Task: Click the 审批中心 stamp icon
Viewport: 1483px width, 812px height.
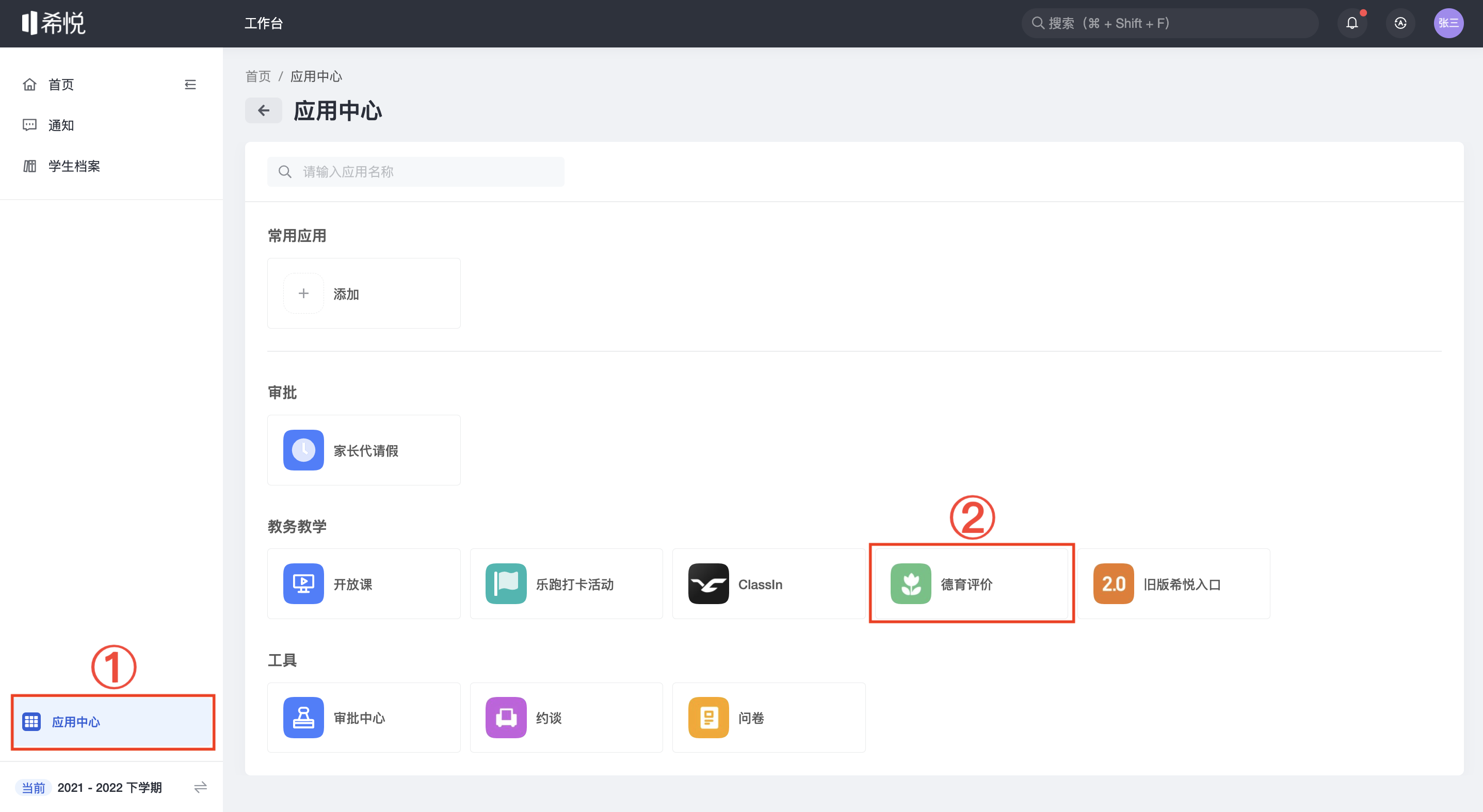Action: click(303, 718)
